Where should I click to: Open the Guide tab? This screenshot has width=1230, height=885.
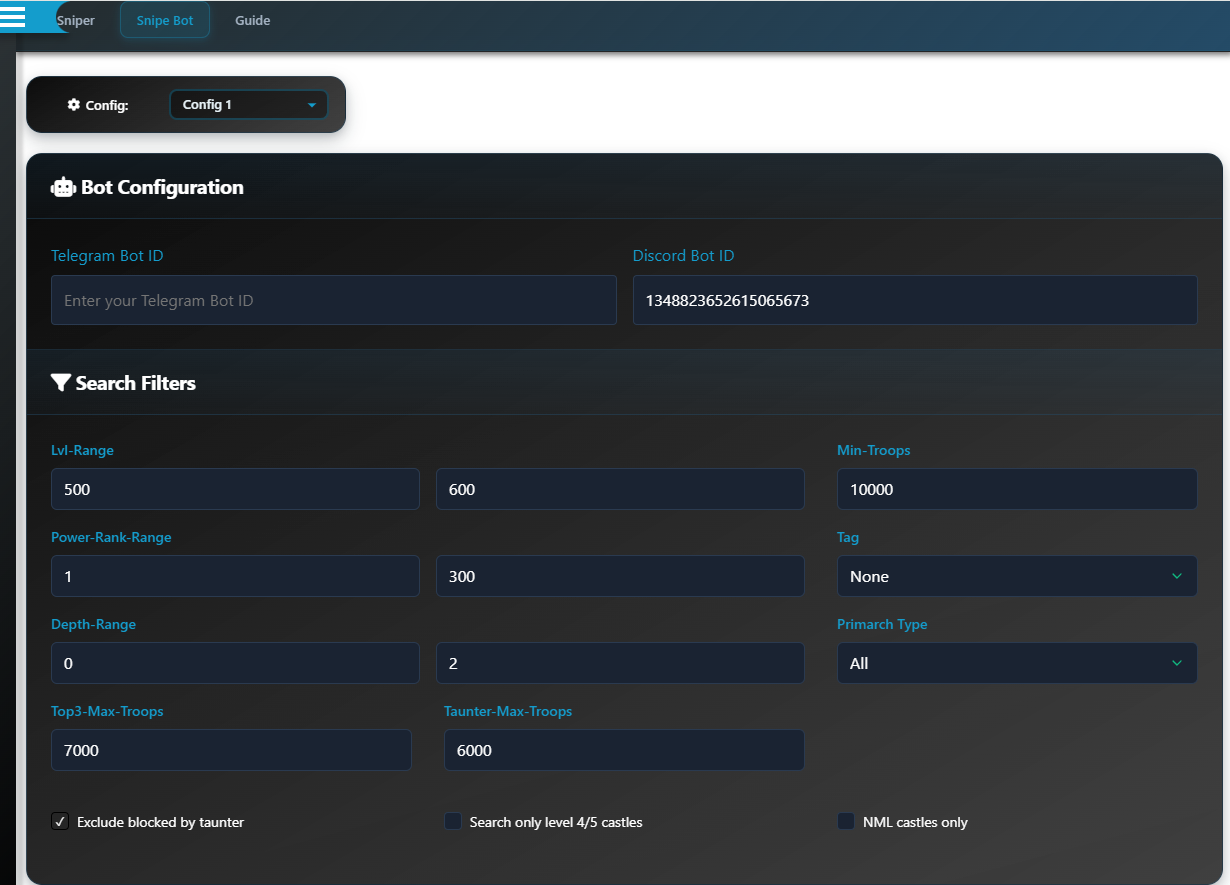coord(252,21)
